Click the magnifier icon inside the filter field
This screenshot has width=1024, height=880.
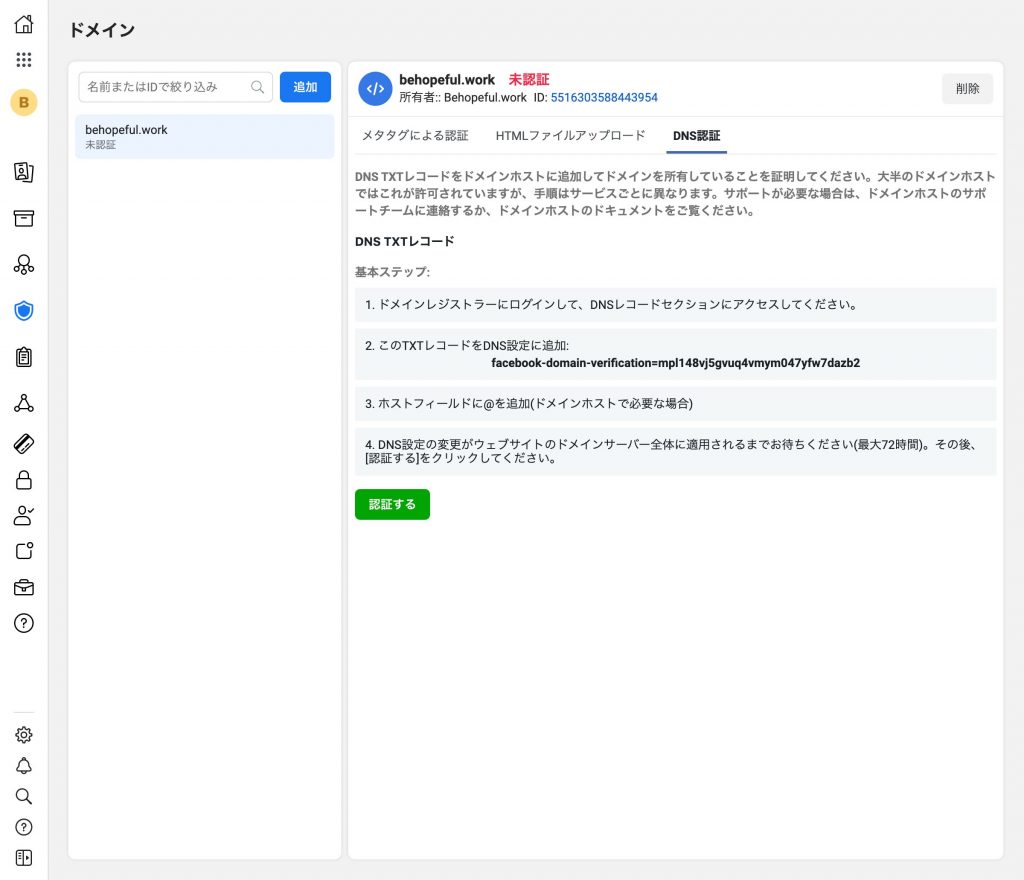click(257, 87)
